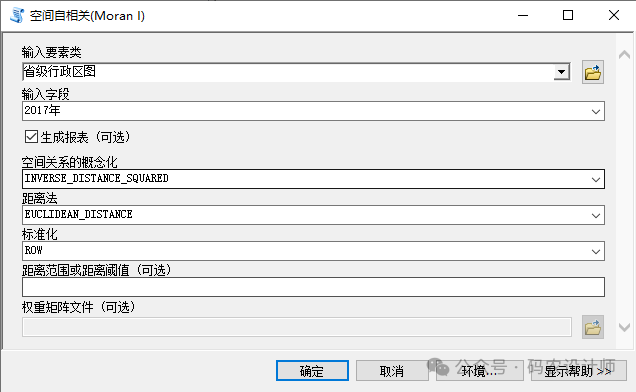
Task: Click the 权重矩阵文件 text field
Action: click(297, 327)
